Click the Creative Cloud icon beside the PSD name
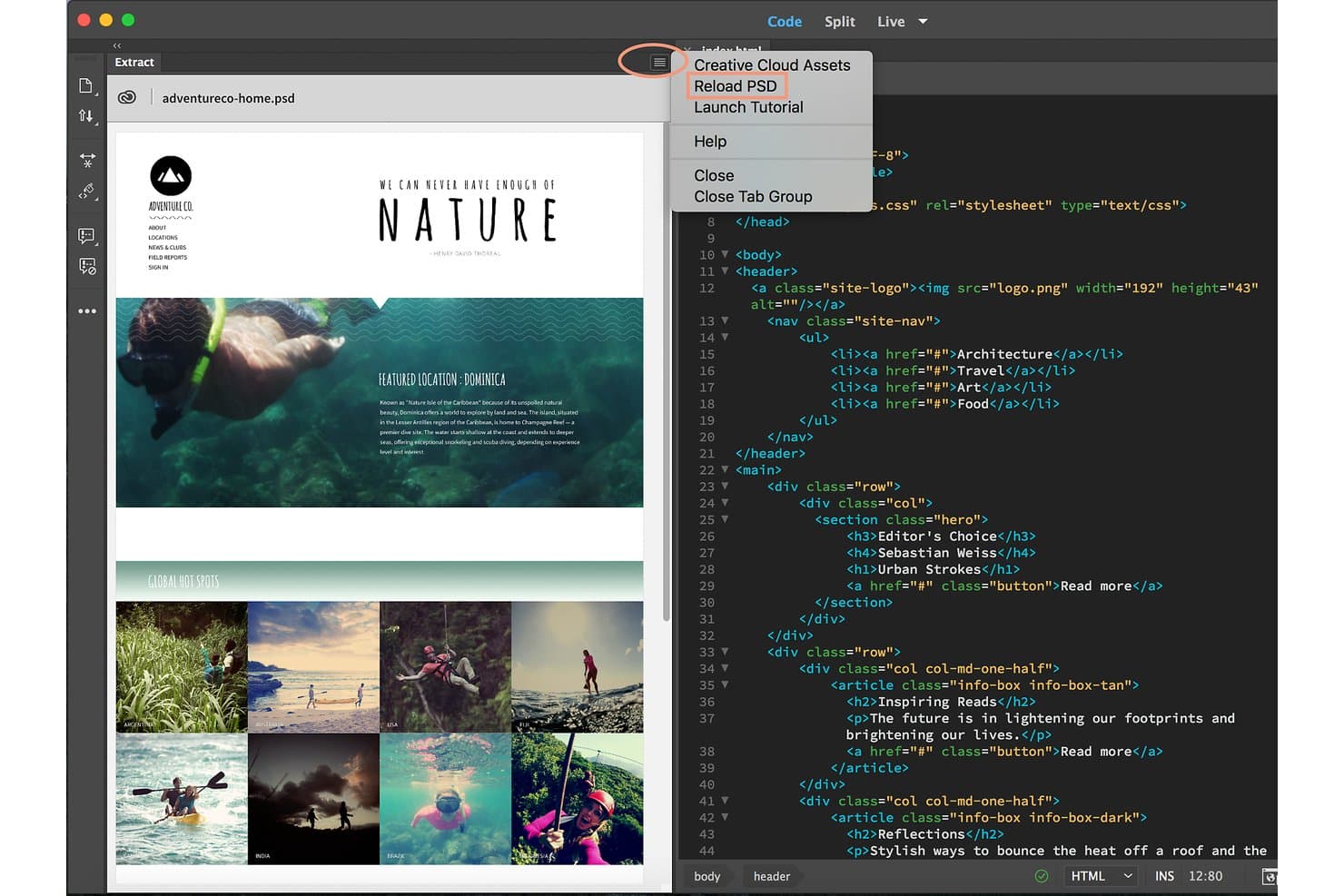Image resolution: width=1344 pixels, height=896 pixels. [x=127, y=97]
